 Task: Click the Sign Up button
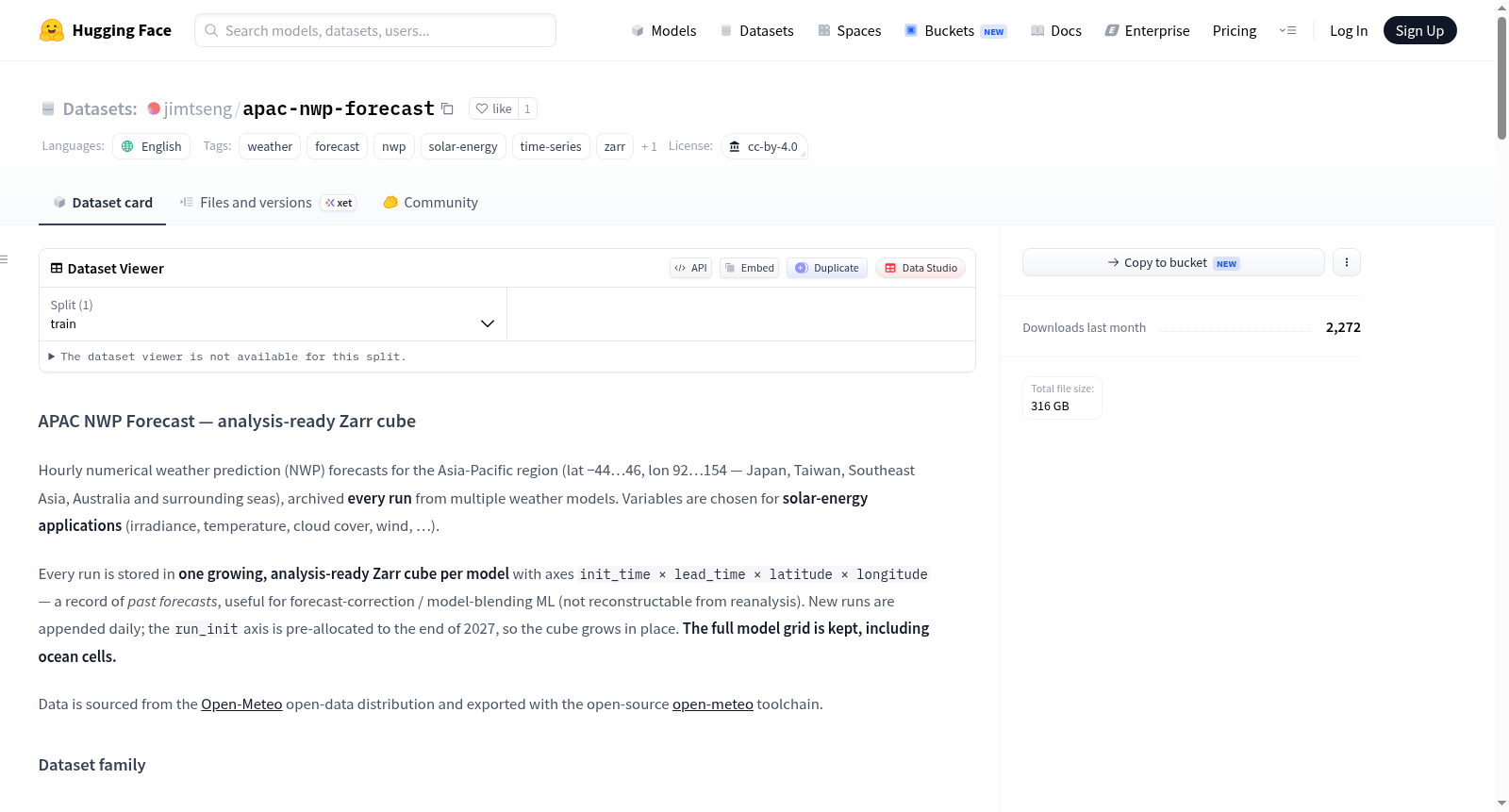click(x=1419, y=30)
